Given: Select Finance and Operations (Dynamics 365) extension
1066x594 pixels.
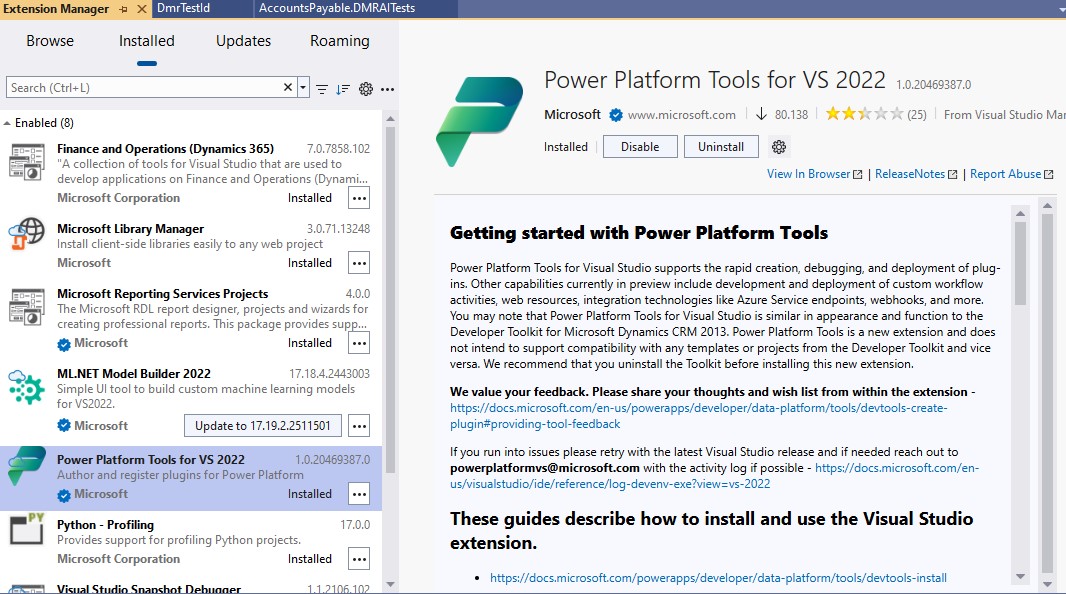Looking at the screenshot, I should [165, 149].
